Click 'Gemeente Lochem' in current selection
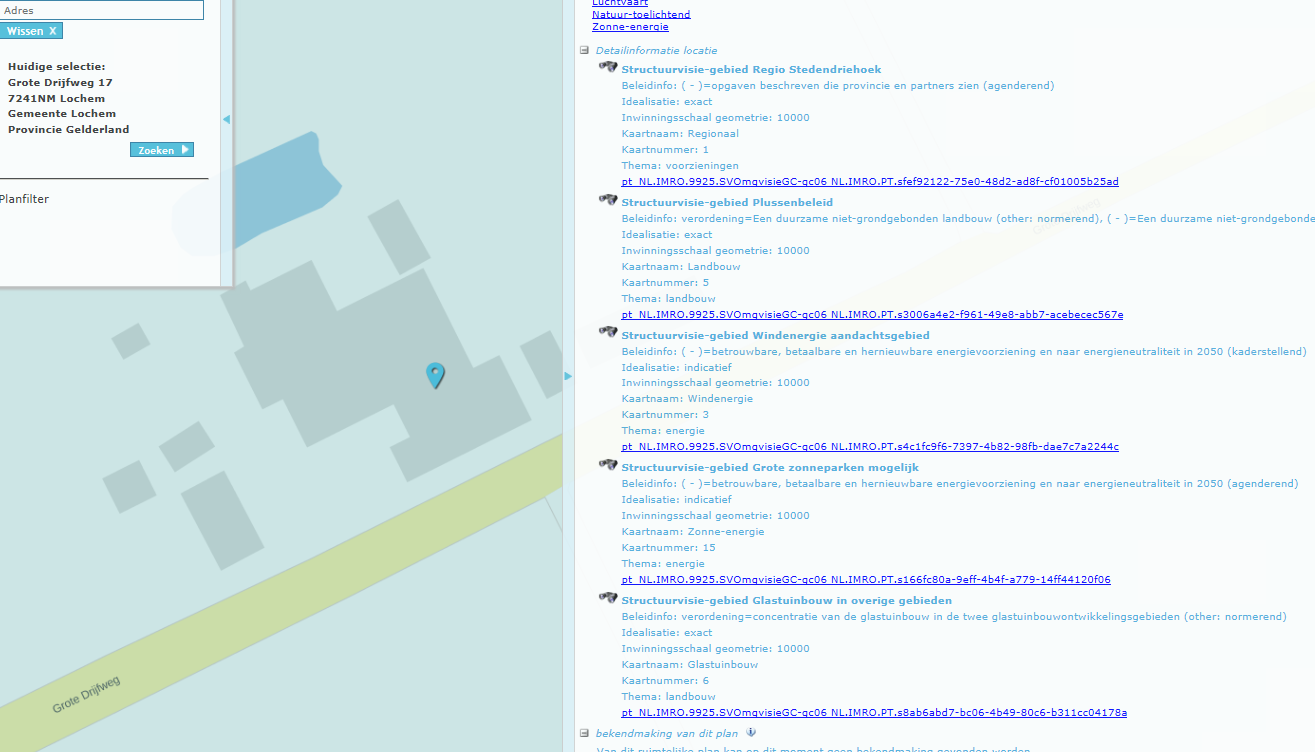Viewport: 1315px width, 752px height. point(62,114)
